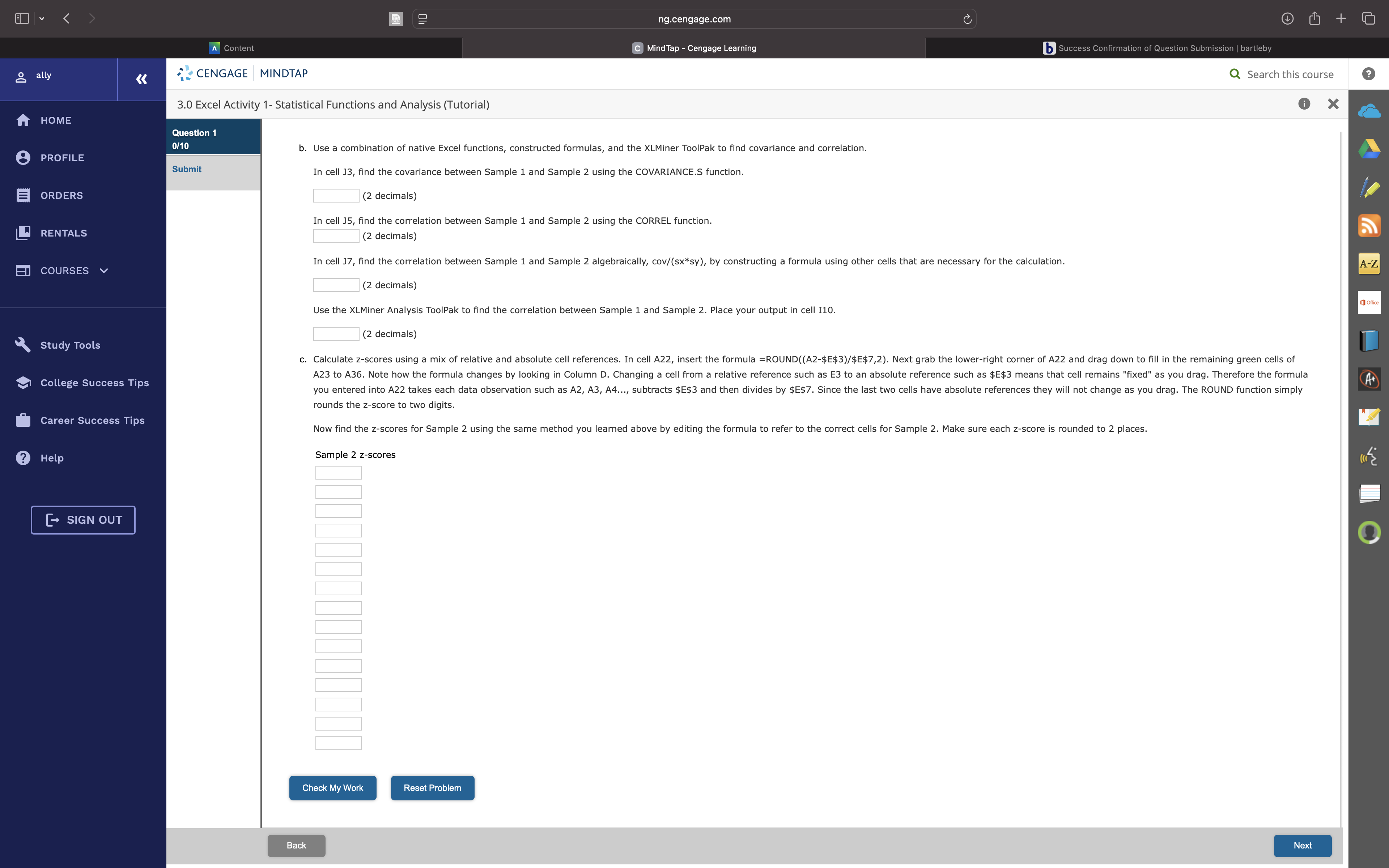Go to the next page with the Next button
Image resolution: width=1389 pixels, height=868 pixels.
tap(1302, 845)
